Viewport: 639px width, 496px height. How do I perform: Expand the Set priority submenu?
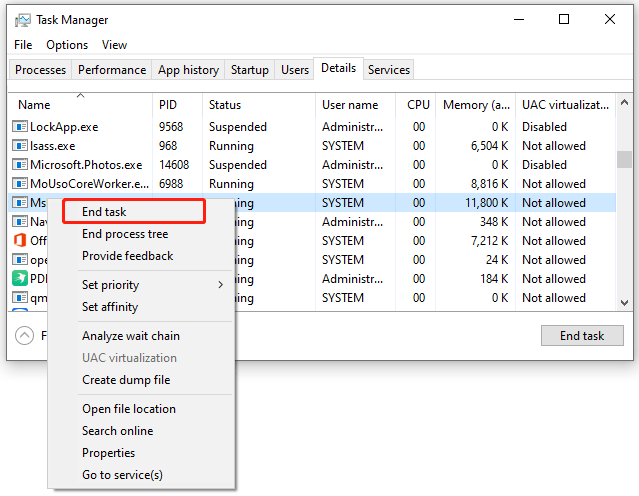(152, 285)
